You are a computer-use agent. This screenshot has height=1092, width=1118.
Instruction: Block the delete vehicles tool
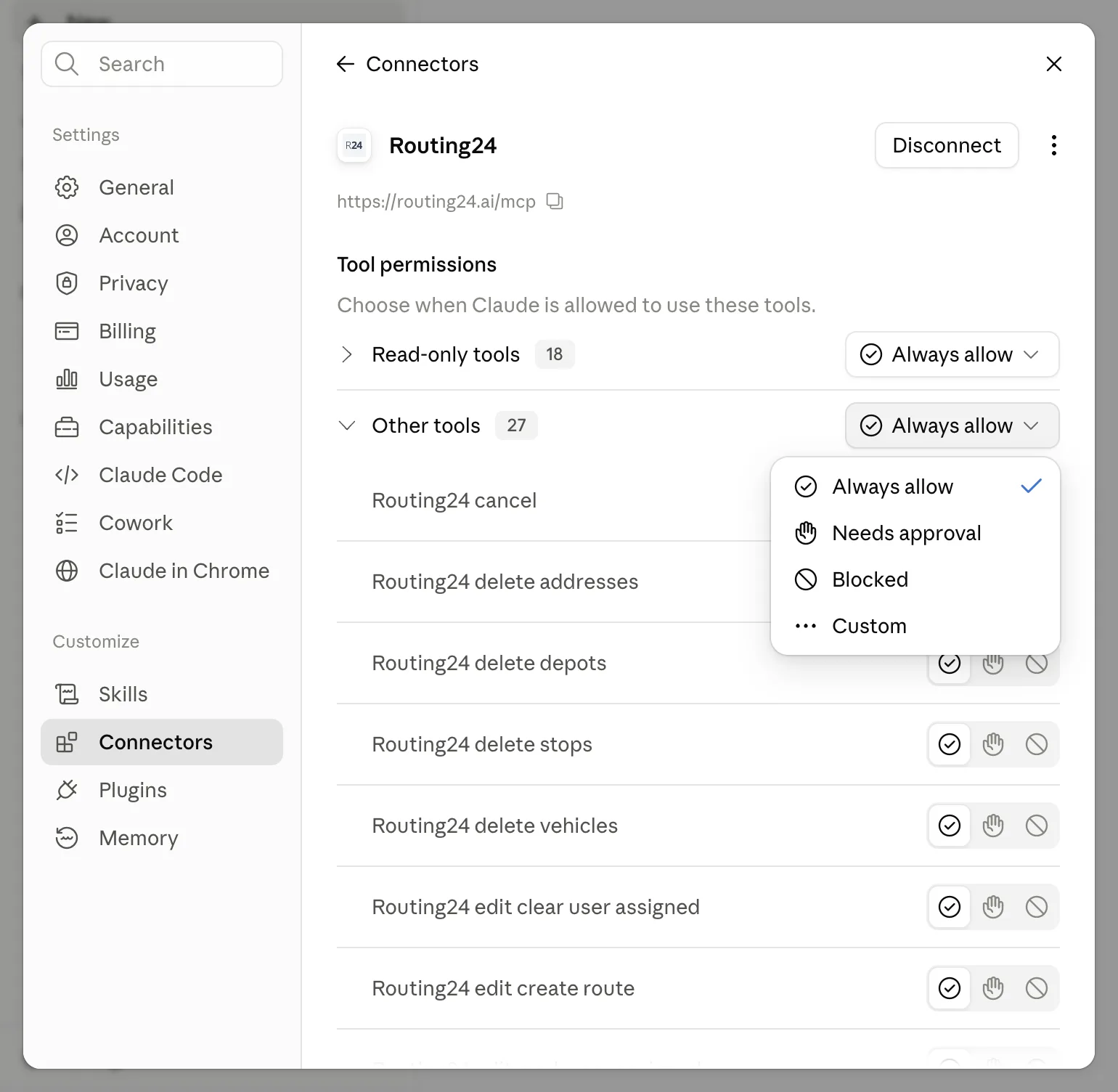tap(1037, 826)
